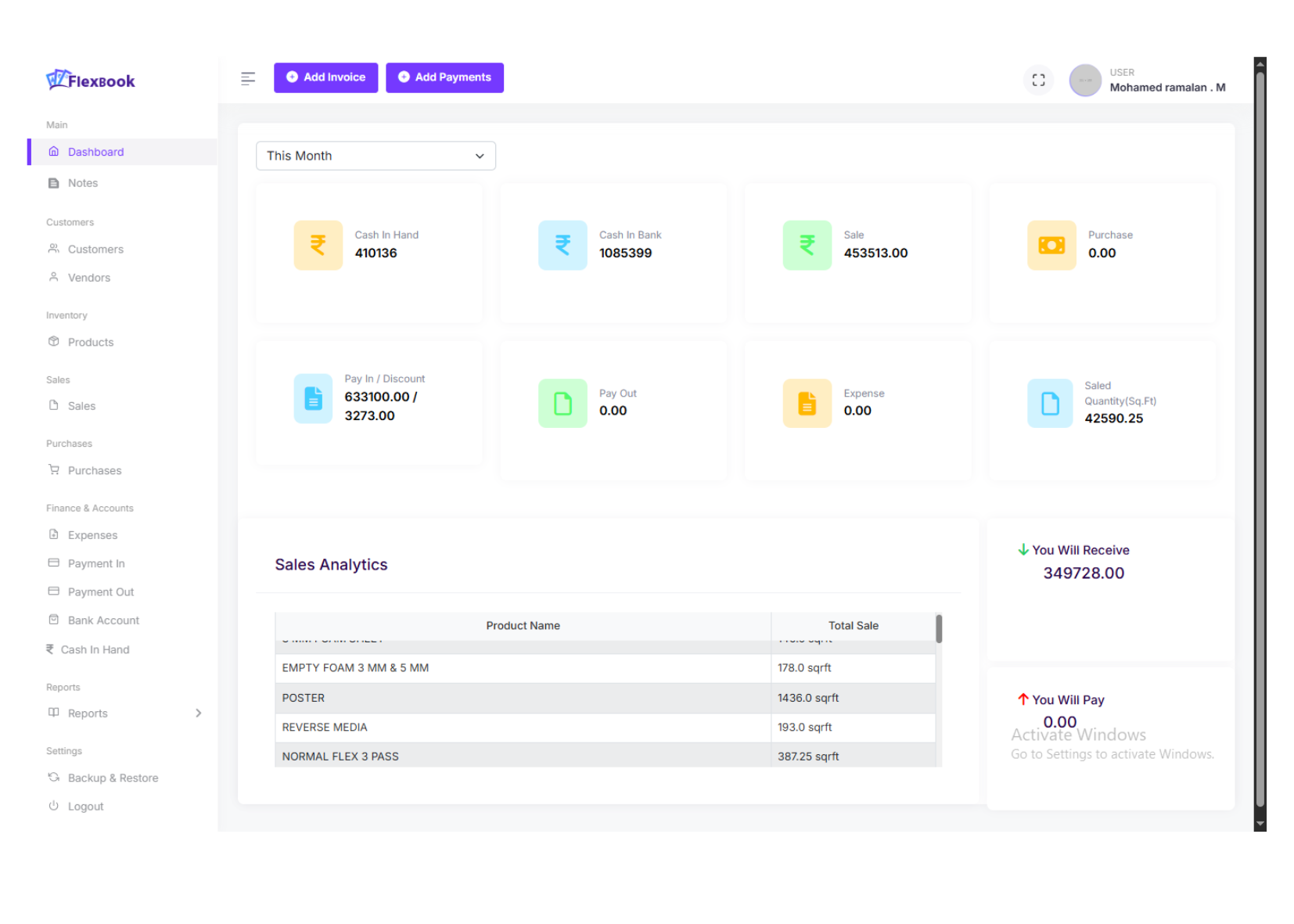The width and height of the screenshot is (1294, 924).
Task: Open the Mohamed ramalan user menu
Action: pyautogui.click(x=1166, y=87)
